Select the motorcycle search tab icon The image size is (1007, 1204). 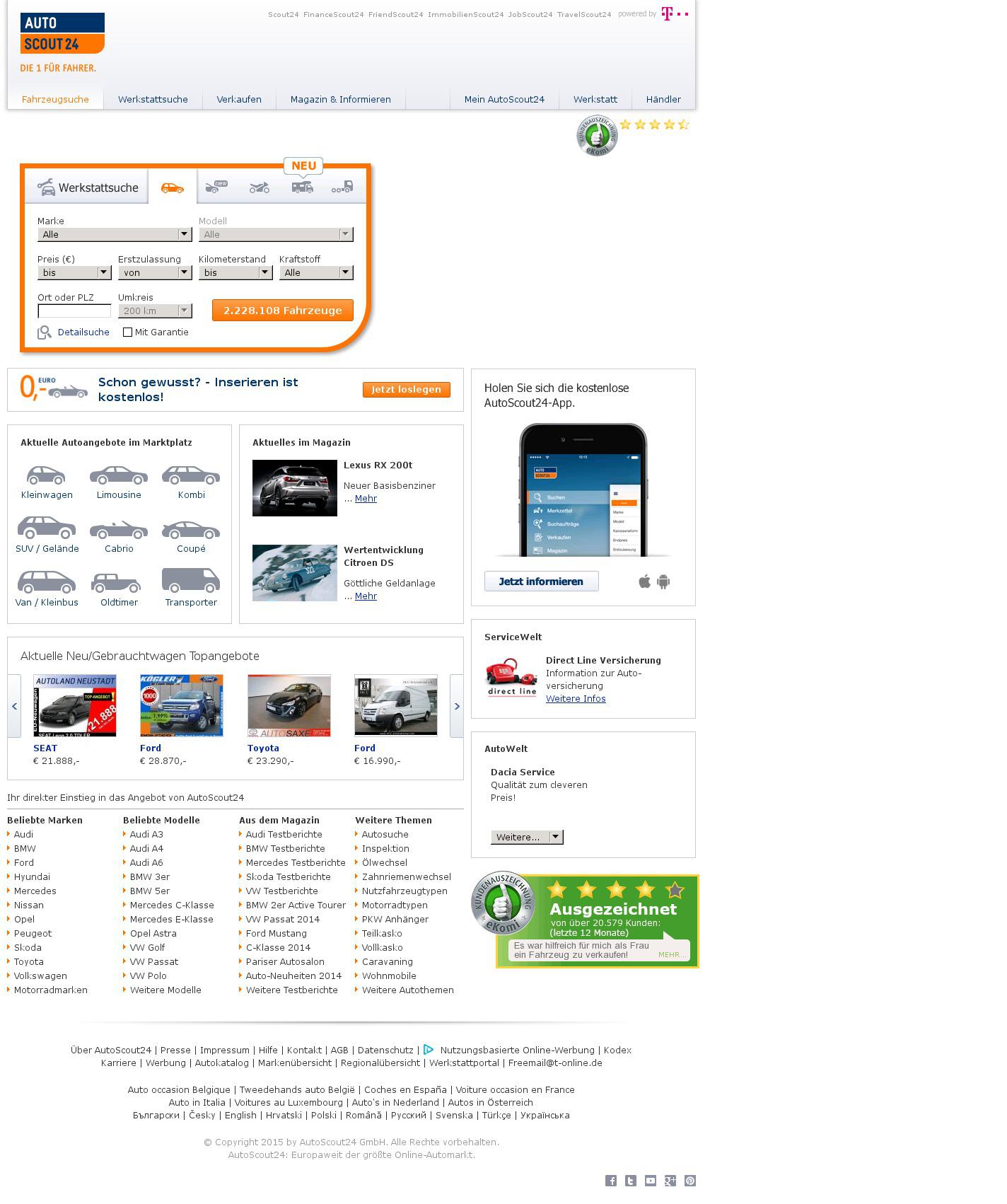point(260,187)
